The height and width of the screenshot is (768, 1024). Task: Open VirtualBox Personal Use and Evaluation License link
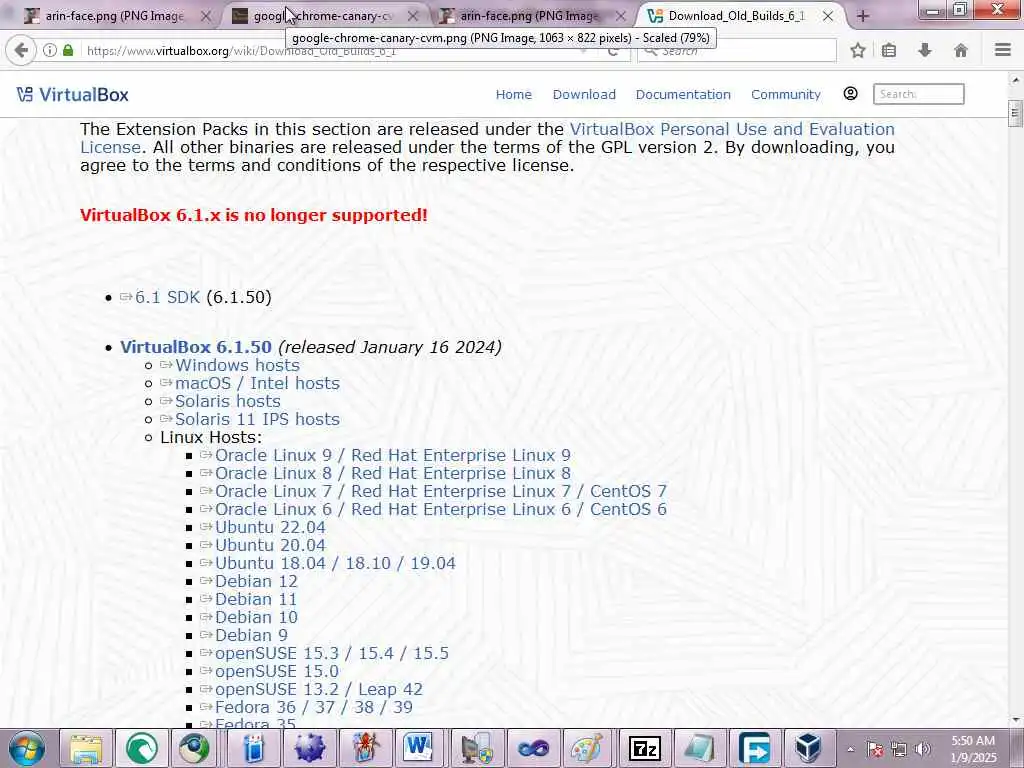coord(487,138)
